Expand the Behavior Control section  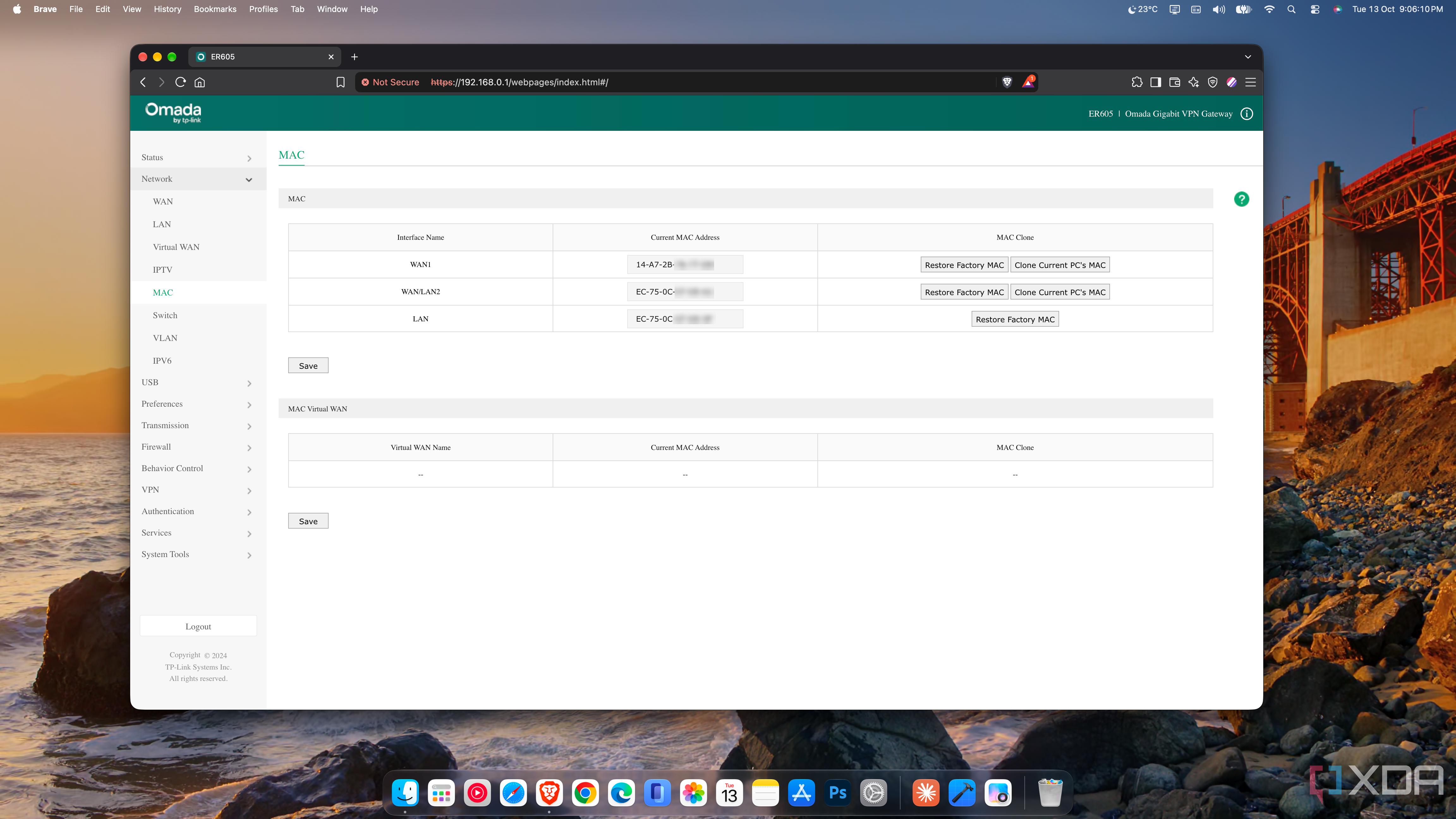(x=198, y=468)
